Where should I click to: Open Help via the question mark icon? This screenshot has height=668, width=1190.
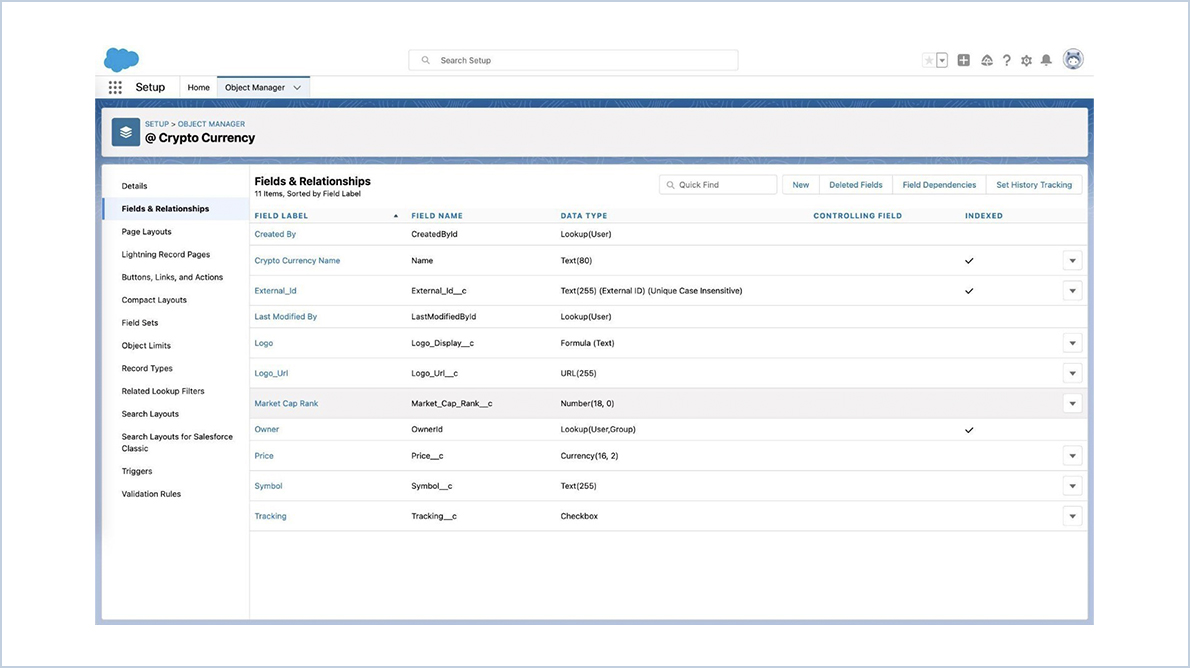click(x=1006, y=60)
